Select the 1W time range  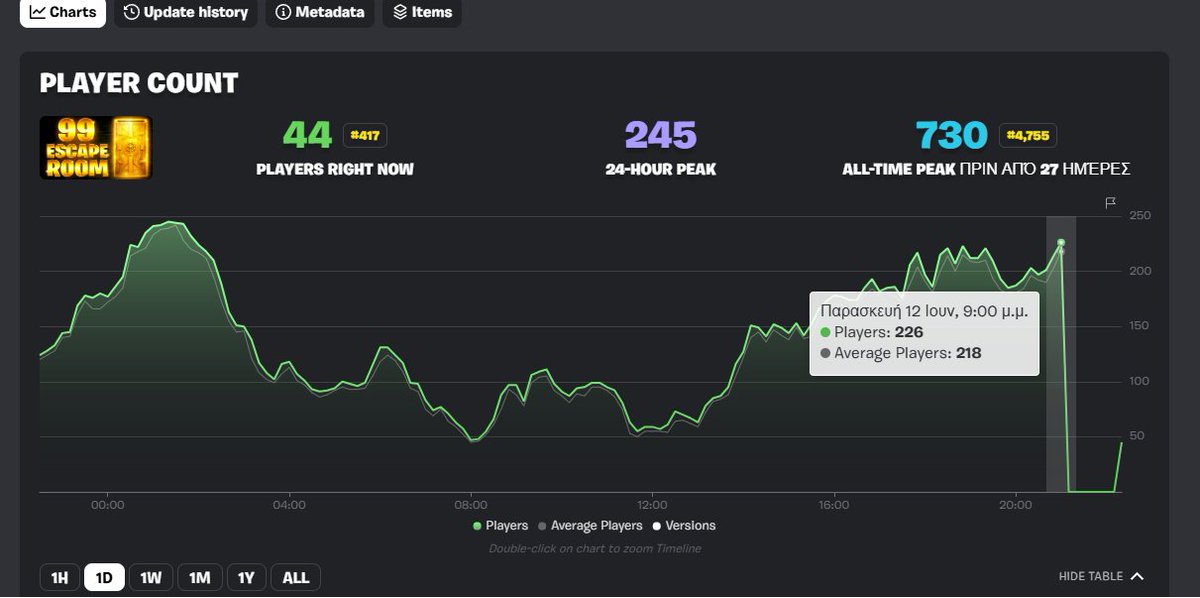(x=151, y=578)
